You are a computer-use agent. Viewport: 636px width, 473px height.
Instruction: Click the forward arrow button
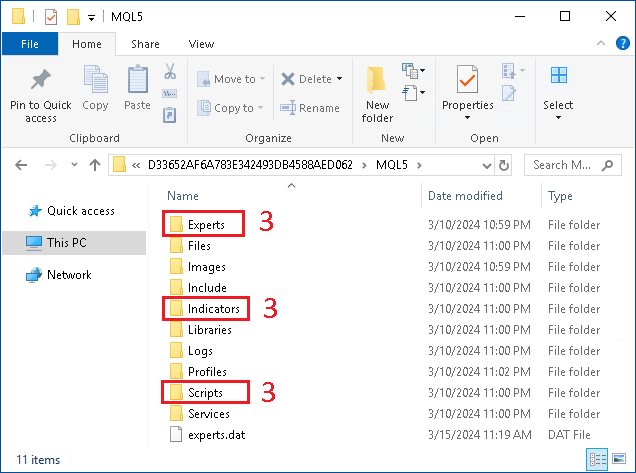51,165
